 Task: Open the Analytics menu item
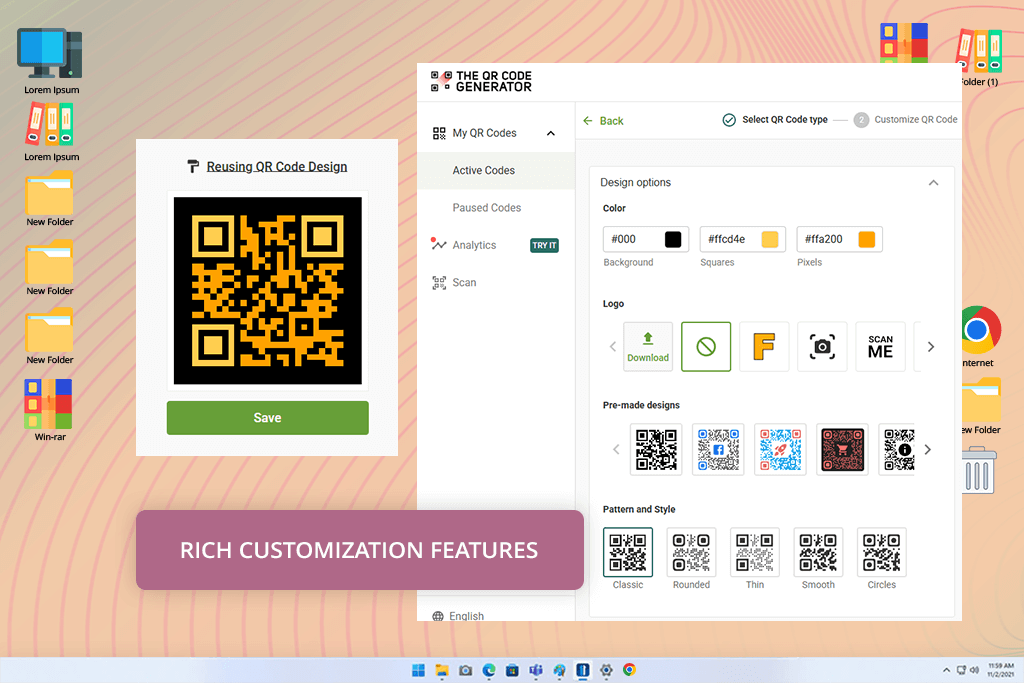[x=474, y=245]
